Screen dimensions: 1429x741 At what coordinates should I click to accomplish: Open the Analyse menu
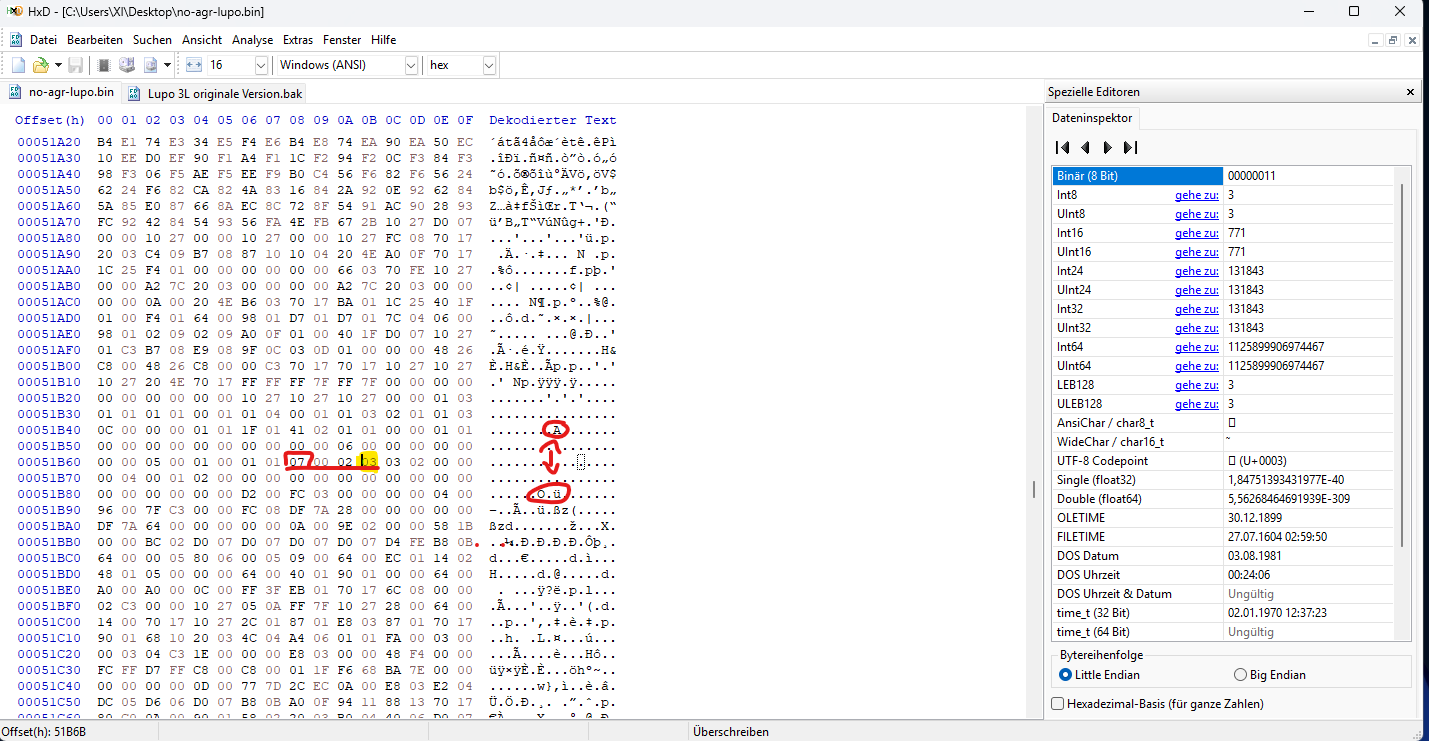[253, 40]
